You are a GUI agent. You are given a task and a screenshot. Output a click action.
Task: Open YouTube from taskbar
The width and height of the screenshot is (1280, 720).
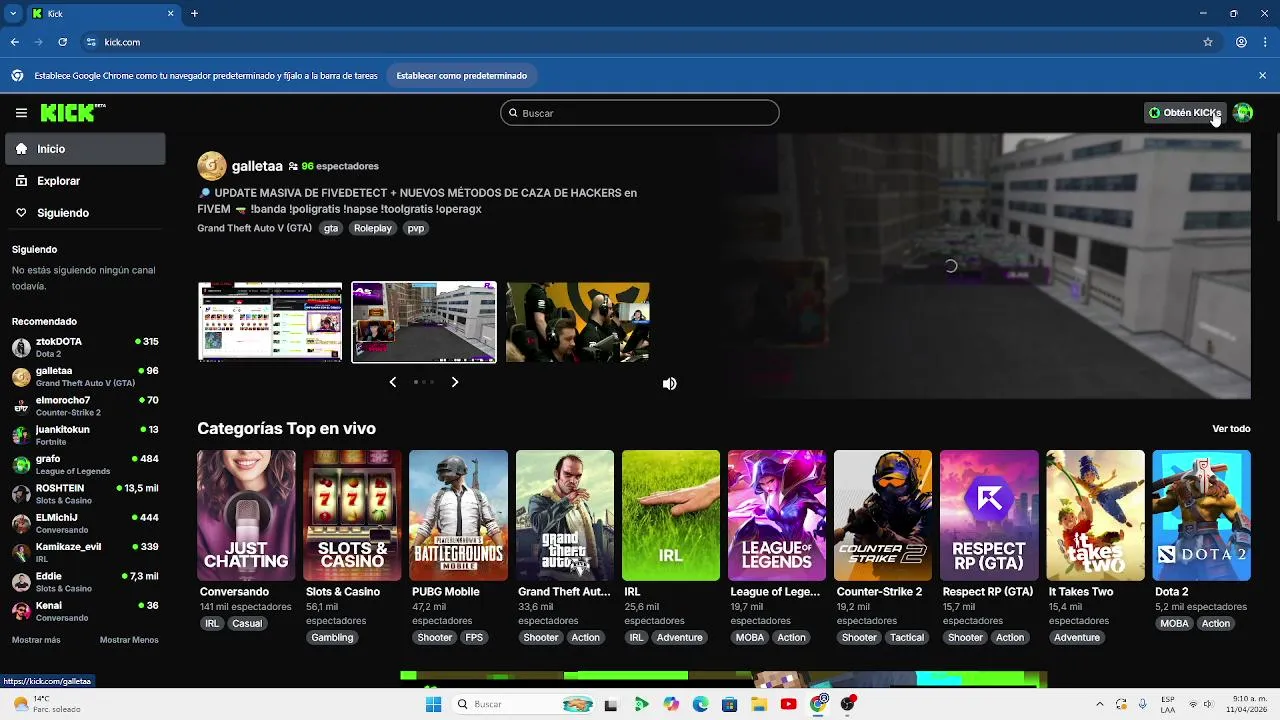788,704
